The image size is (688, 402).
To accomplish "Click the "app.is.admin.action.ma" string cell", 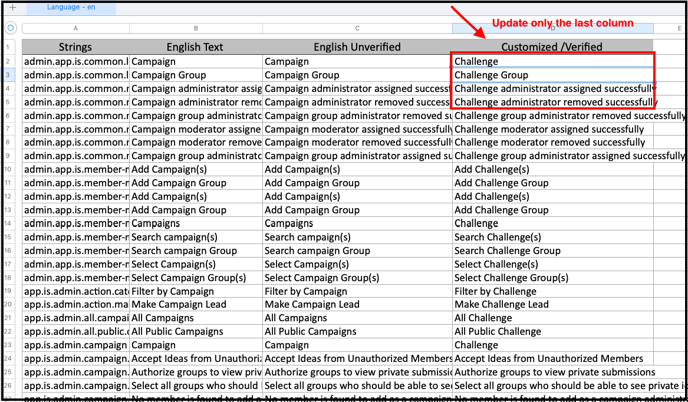I will 75,304.
